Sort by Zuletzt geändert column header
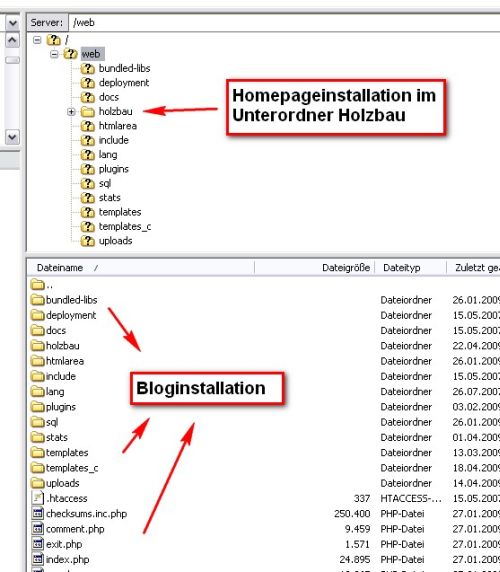Screen dimensions: 500x572 click(473, 268)
